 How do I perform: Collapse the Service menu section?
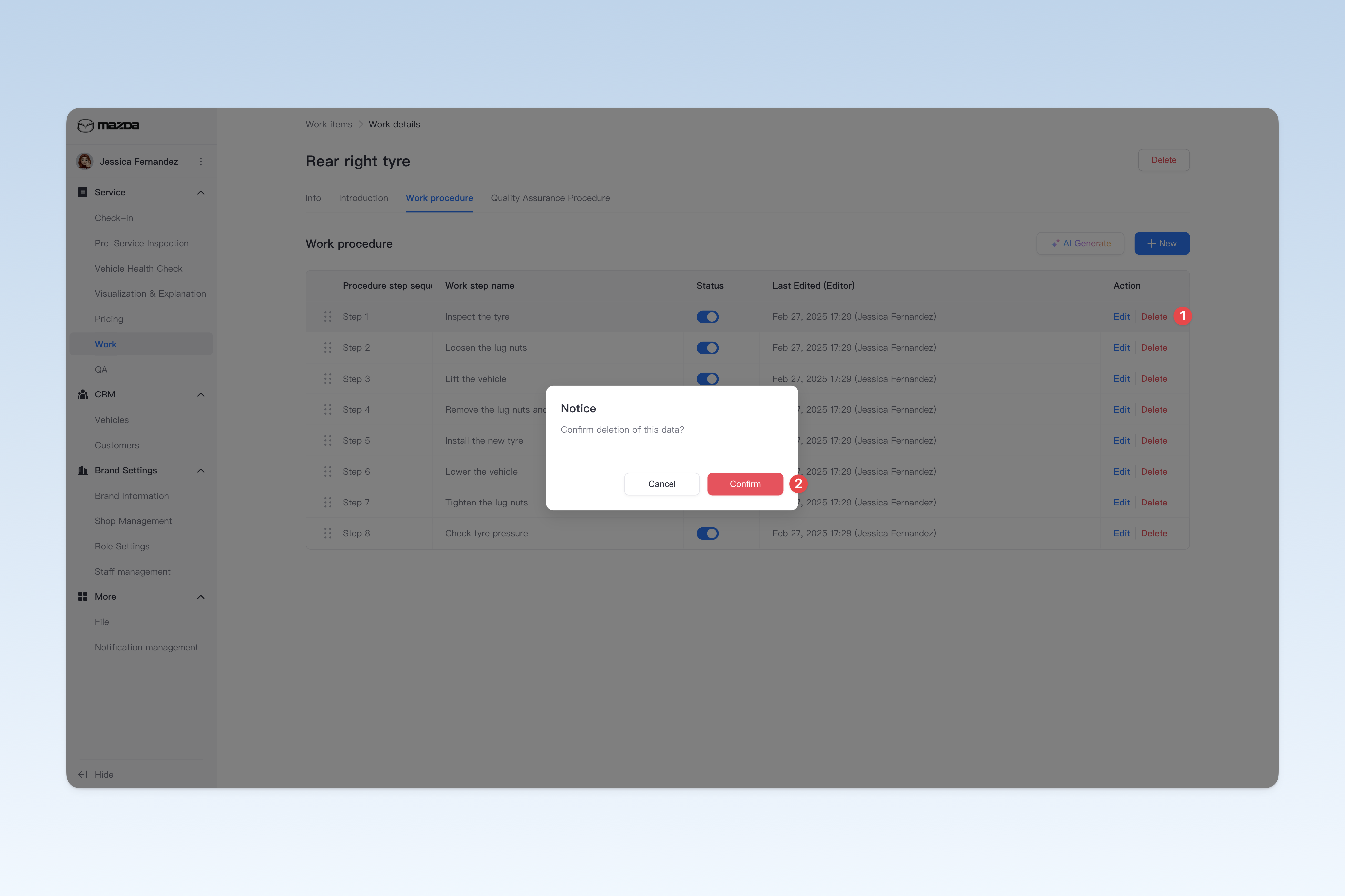[201, 192]
